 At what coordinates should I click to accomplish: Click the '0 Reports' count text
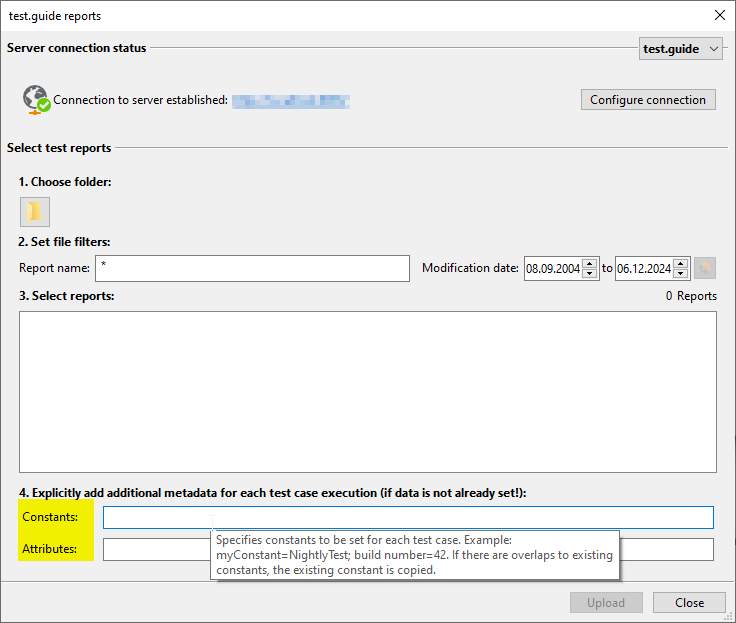tap(691, 296)
